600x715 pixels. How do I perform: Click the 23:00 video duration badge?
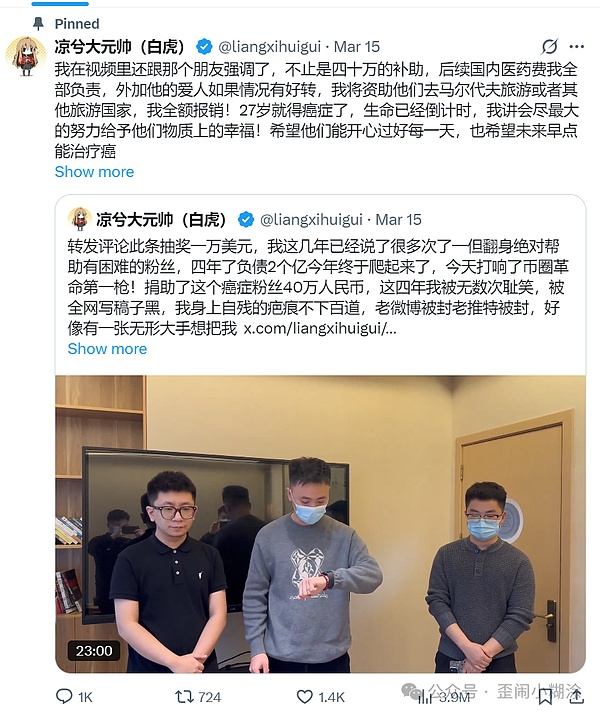(94, 650)
